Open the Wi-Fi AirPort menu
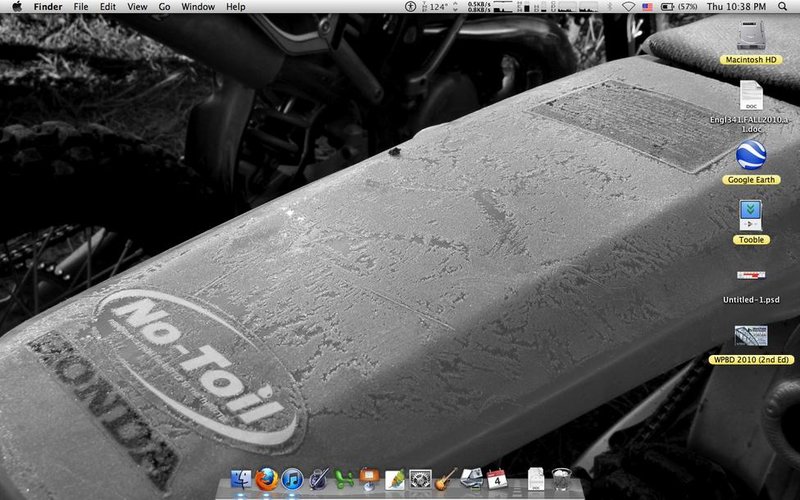 coord(629,7)
